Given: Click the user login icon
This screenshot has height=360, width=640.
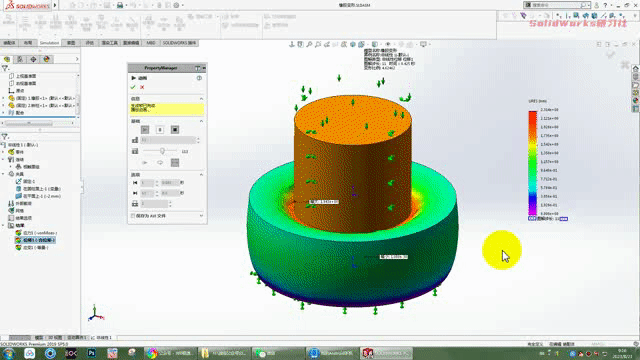Looking at the screenshot, I should pos(596,5).
